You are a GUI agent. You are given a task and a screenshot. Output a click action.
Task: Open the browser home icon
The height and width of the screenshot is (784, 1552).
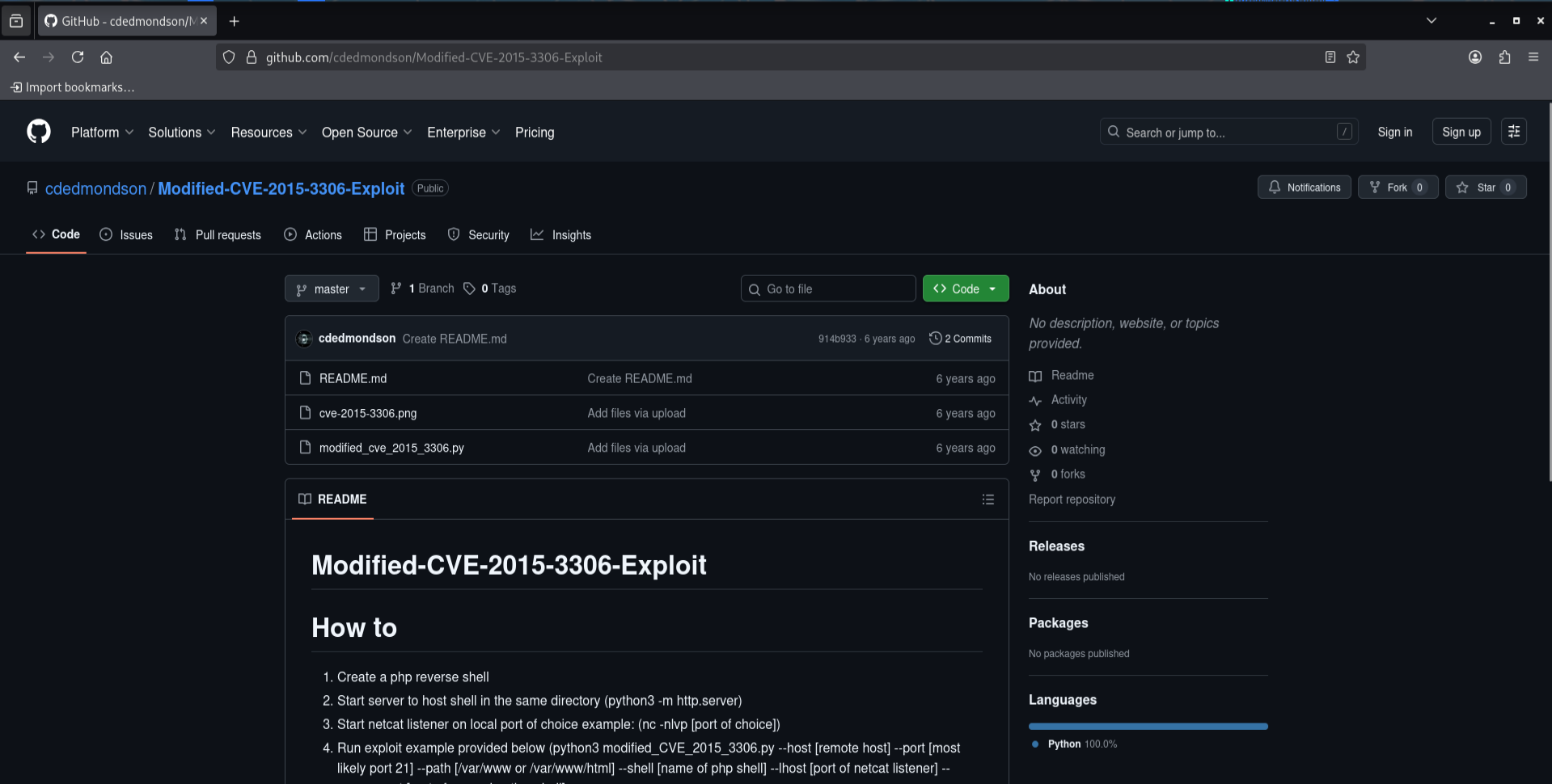[106, 57]
